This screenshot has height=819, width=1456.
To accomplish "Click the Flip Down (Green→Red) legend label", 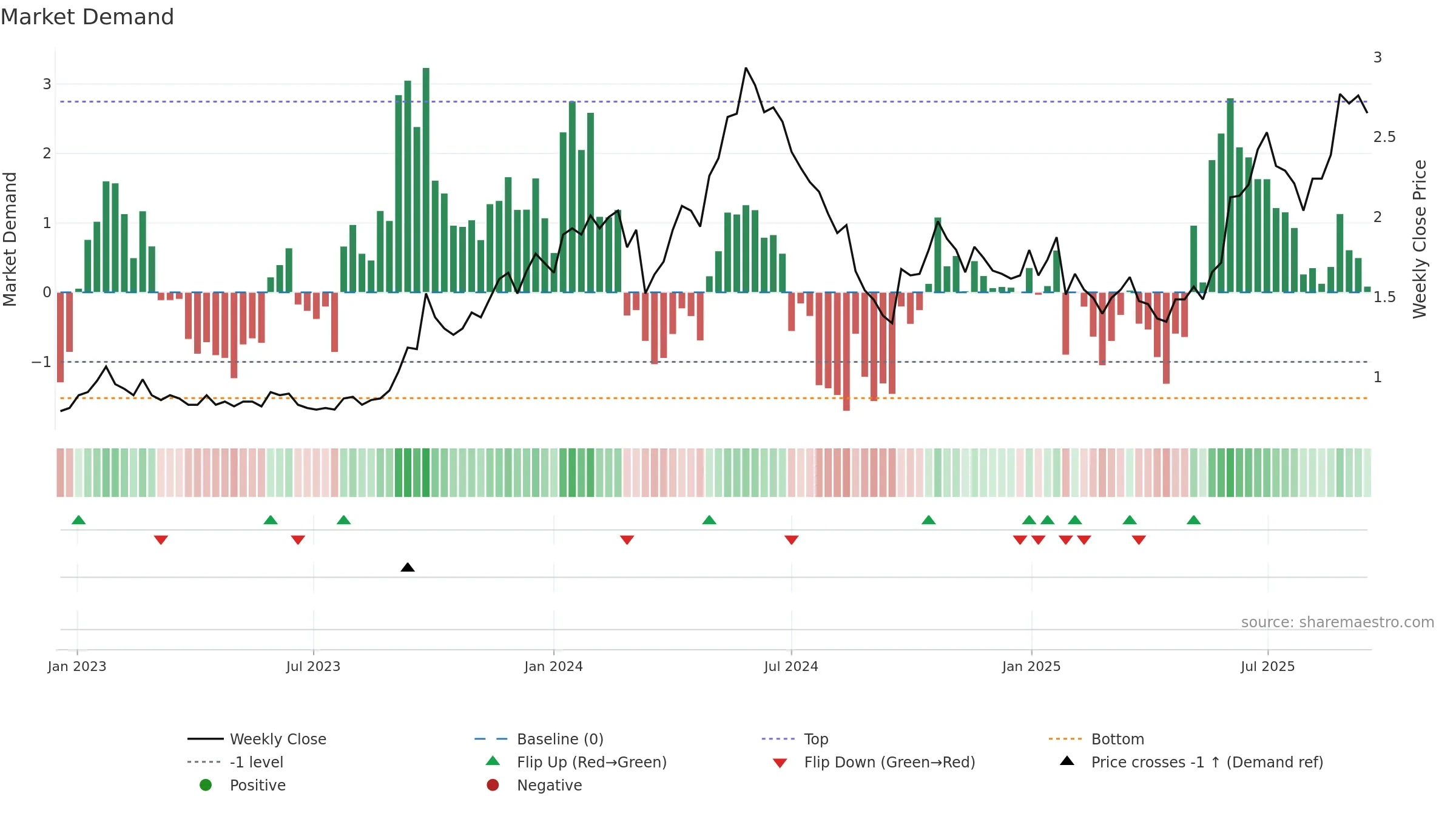I will click(889, 762).
